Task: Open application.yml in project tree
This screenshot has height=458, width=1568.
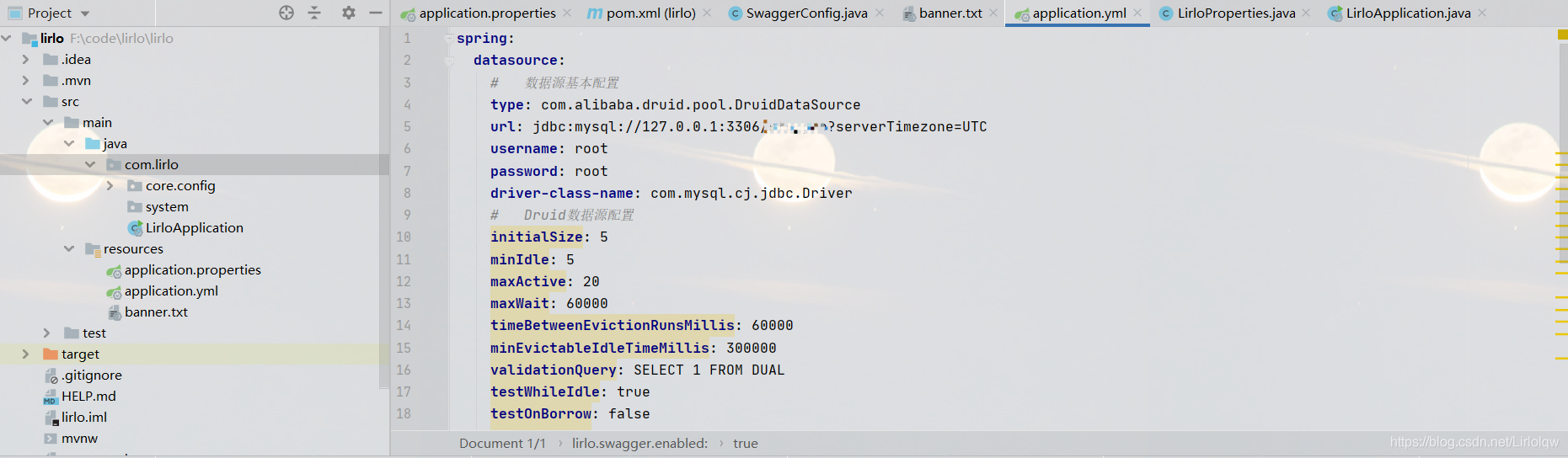Action: click(x=171, y=290)
